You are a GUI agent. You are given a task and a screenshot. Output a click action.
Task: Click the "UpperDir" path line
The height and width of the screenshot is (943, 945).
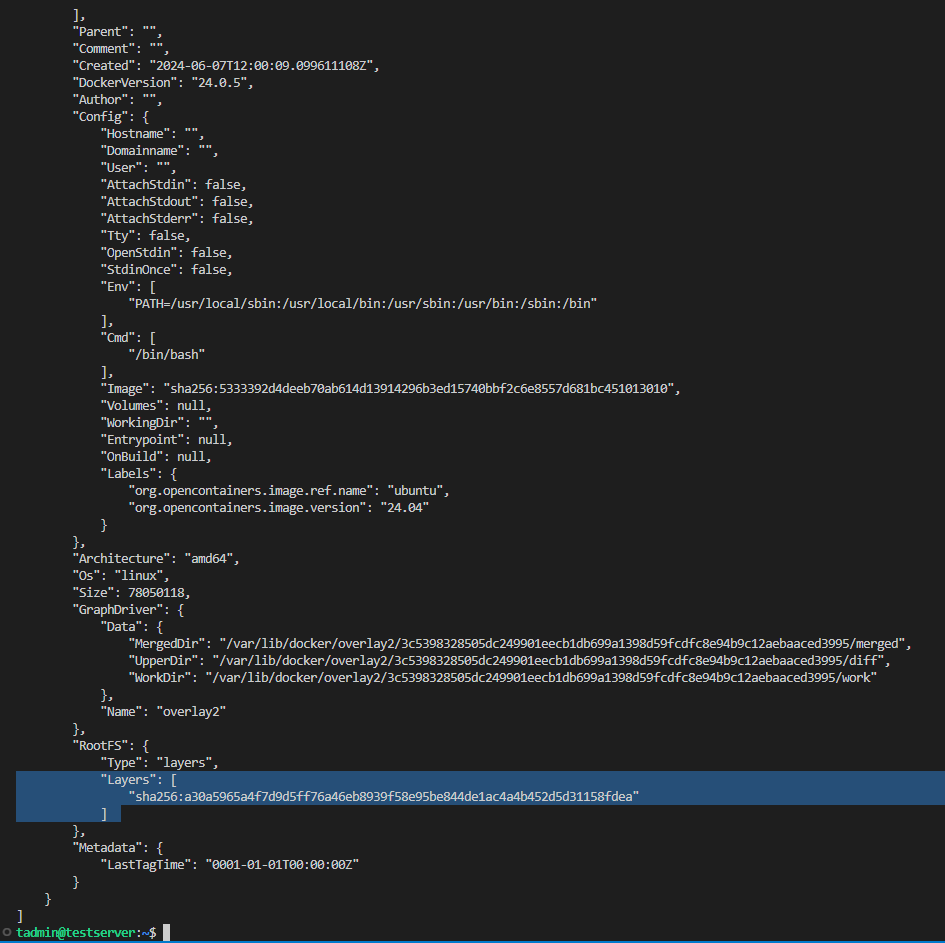coord(509,660)
